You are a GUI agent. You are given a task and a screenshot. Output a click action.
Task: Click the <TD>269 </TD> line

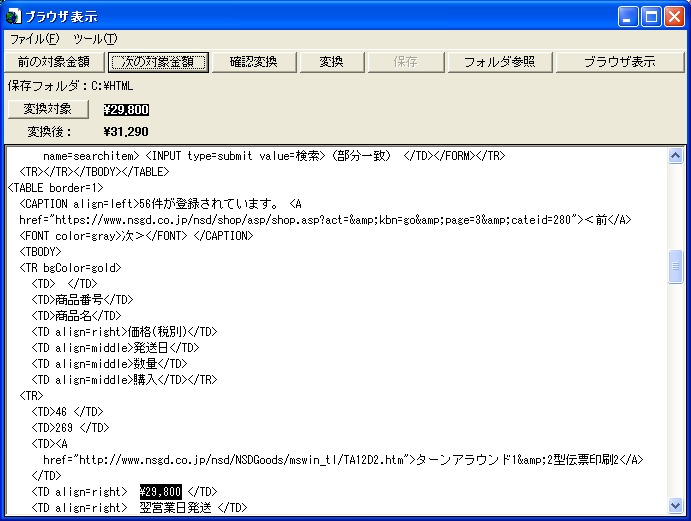coord(70,428)
